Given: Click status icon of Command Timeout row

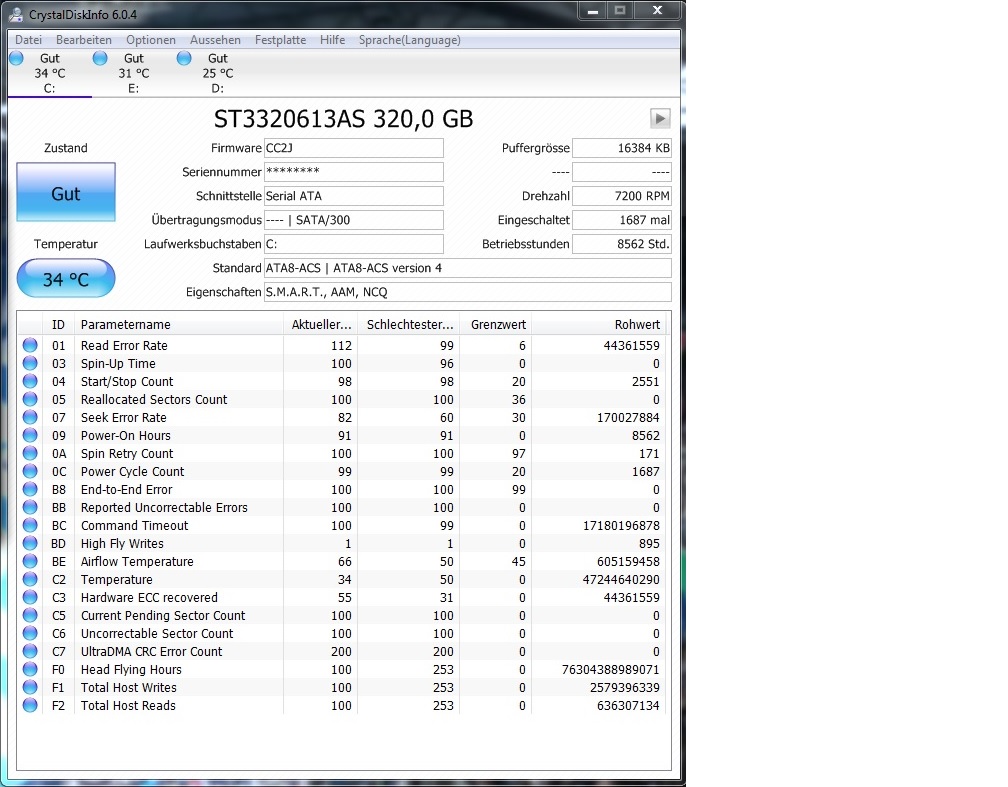Looking at the screenshot, I should click(30, 525).
